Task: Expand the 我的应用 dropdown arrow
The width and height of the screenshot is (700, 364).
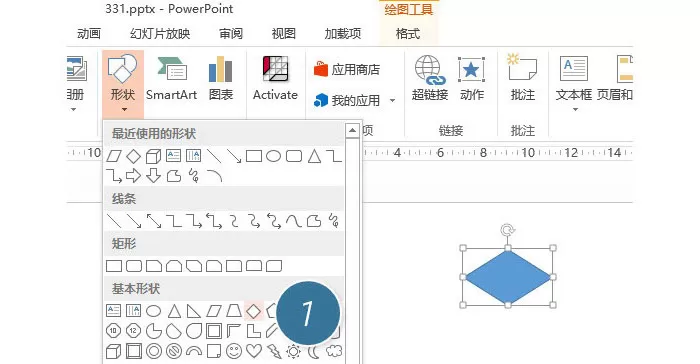Action: point(392,100)
